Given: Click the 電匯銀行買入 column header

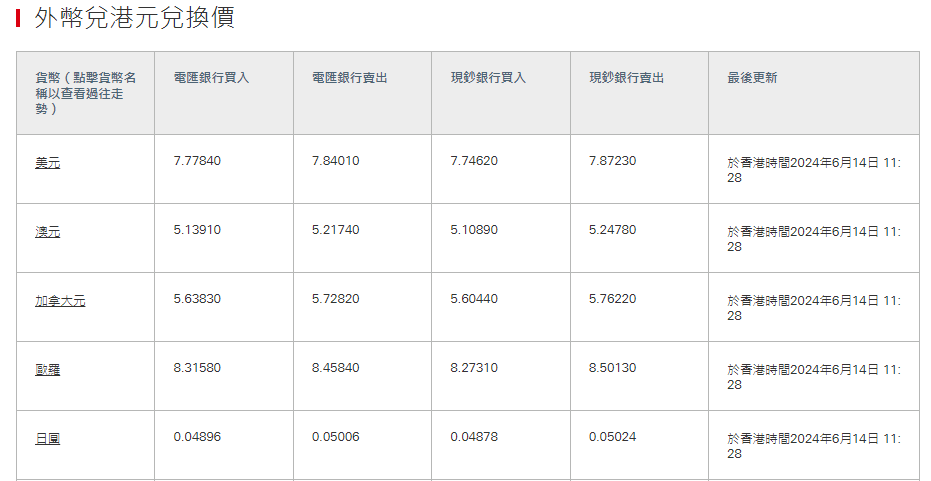Looking at the screenshot, I should coord(211,78).
